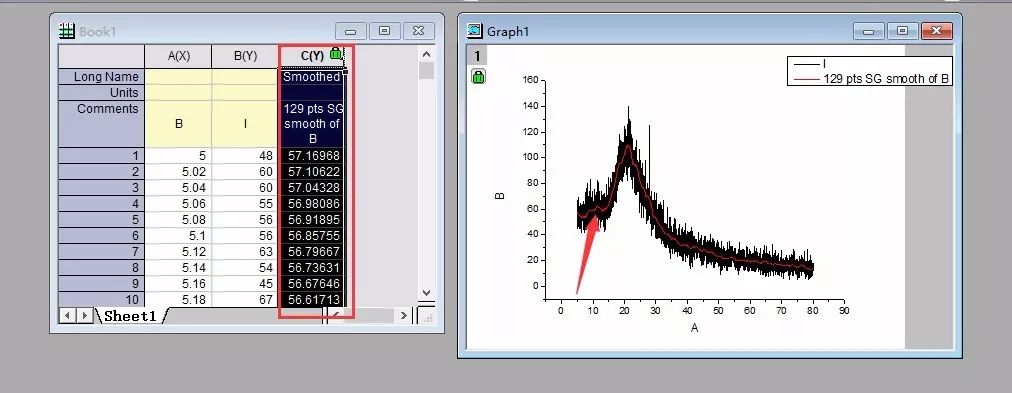
Task: Click the Smoothed long name cell
Action: [x=312, y=77]
